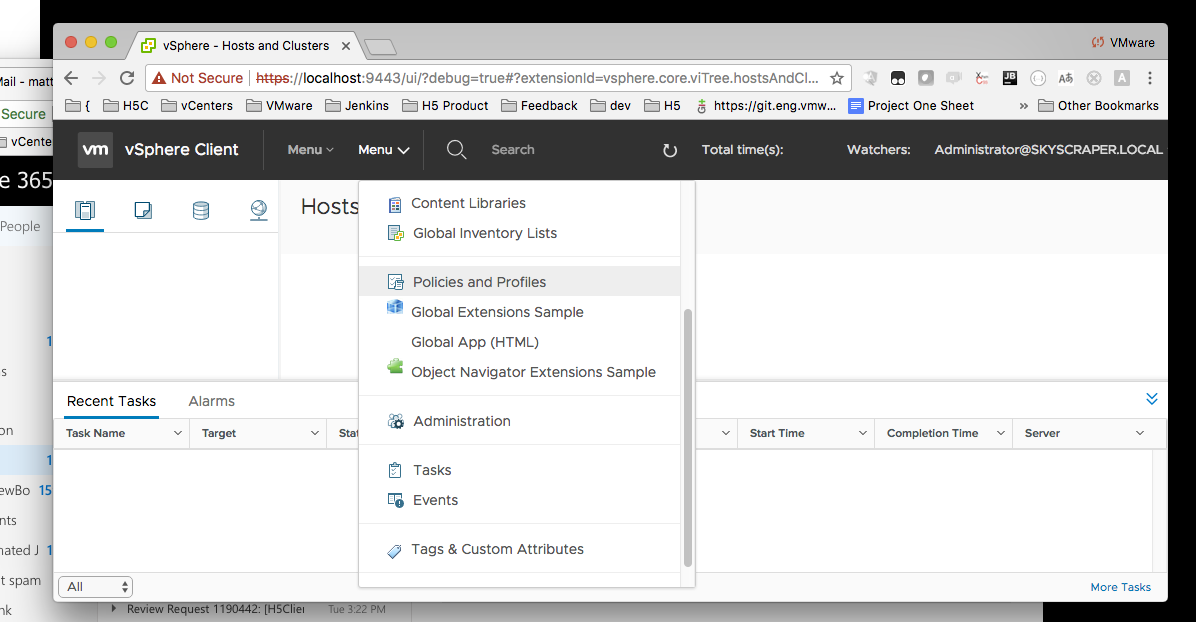This screenshot has width=1196, height=622.
Task: Click the Administration gear icon
Action: tap(395, 421)
